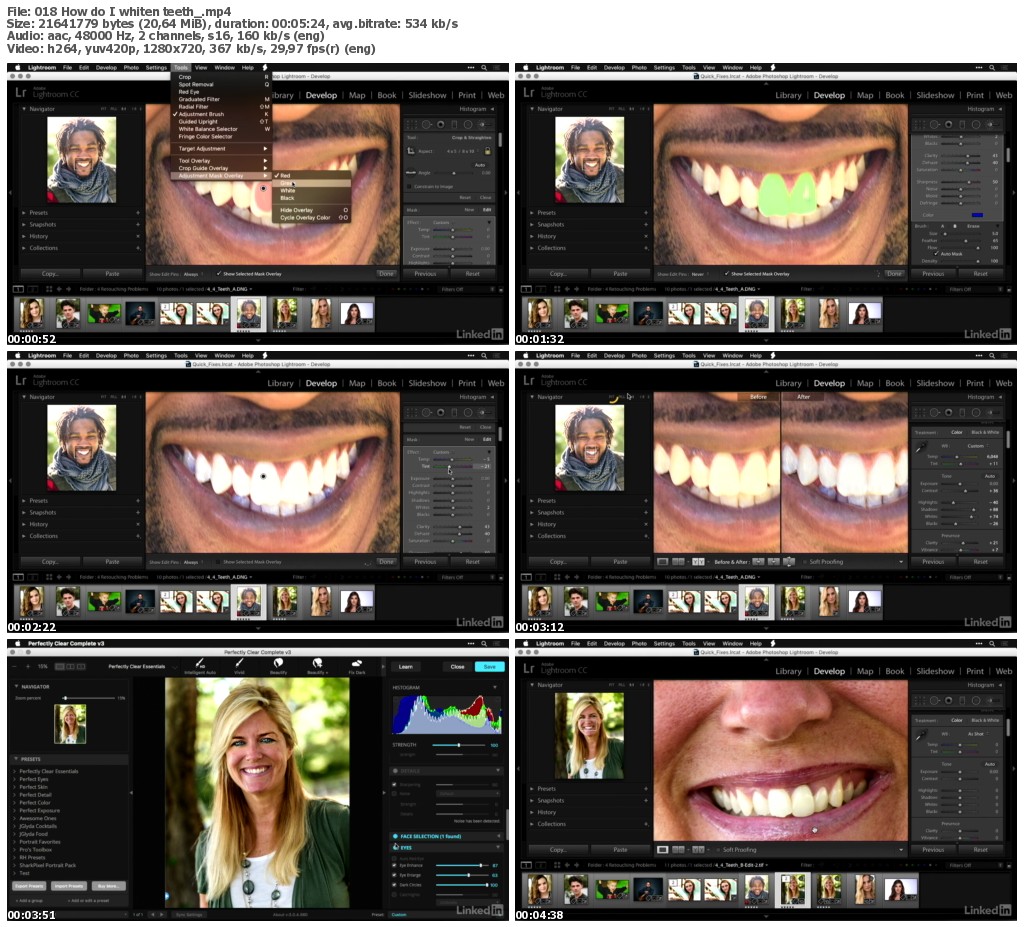Screen dimensions: 1024x927
Task: Choose the Beautify icon in Perfectly Clear
Action: click(x=278, y=663)
